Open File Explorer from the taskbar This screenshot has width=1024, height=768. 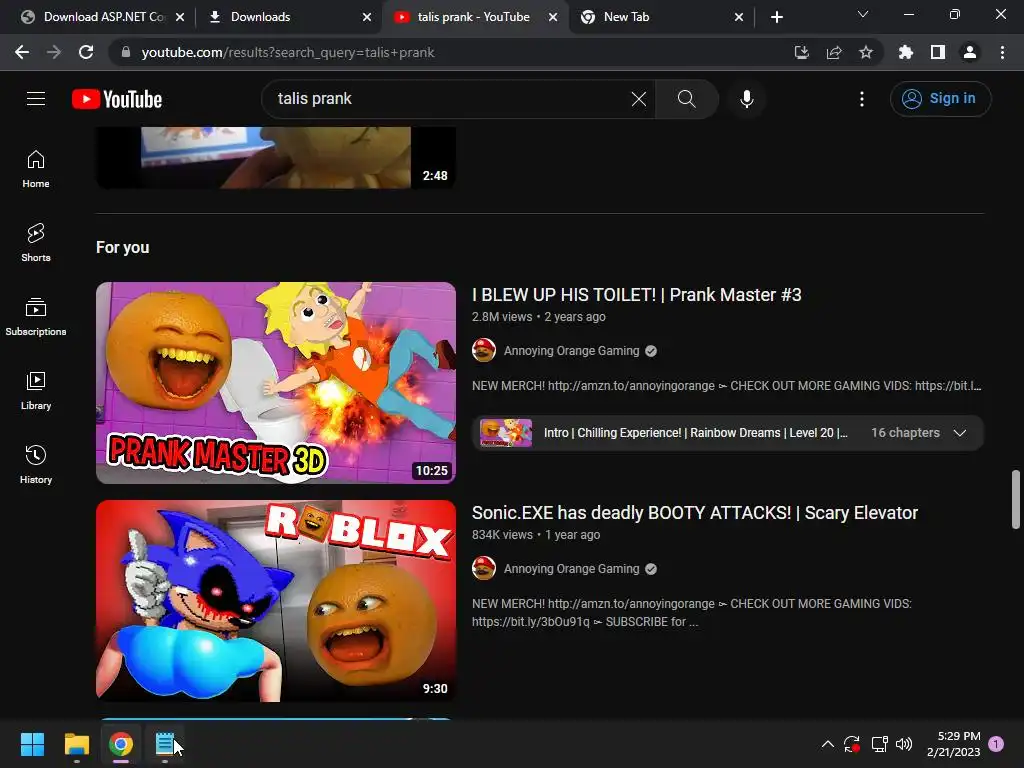[77, 744]
